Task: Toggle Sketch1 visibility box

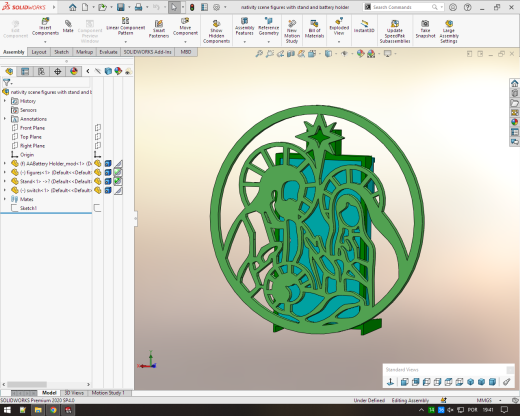Action: 97,208
